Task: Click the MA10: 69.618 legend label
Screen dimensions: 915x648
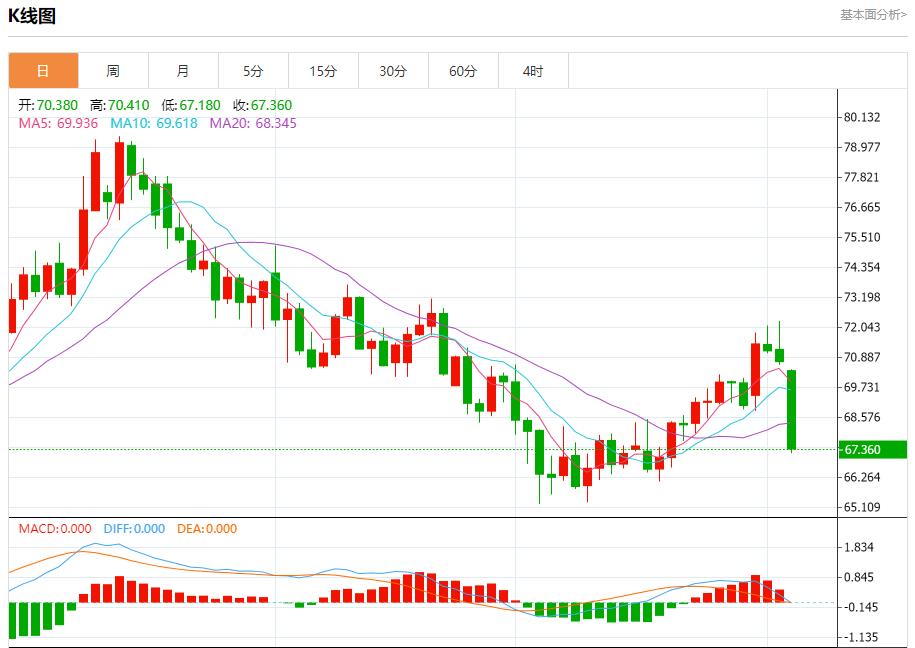Action: point(154,123)
